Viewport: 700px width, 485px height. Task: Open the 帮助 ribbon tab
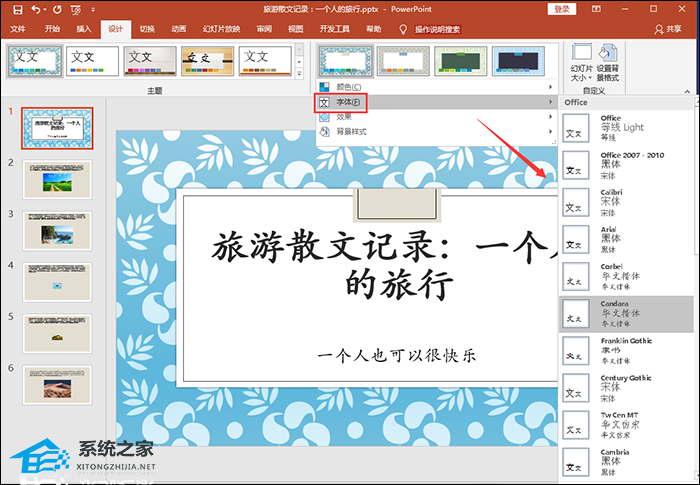click(374, 29)
